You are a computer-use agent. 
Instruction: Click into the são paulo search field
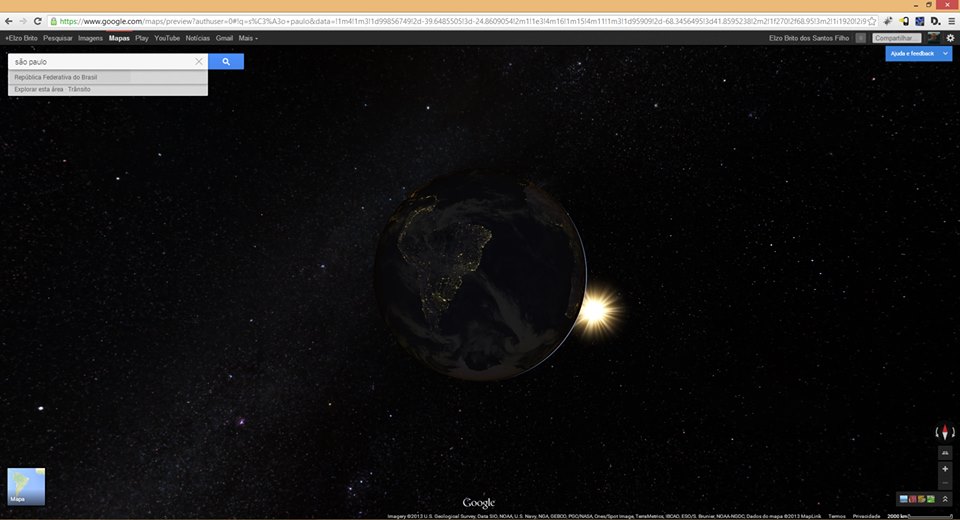click(100, 62)
